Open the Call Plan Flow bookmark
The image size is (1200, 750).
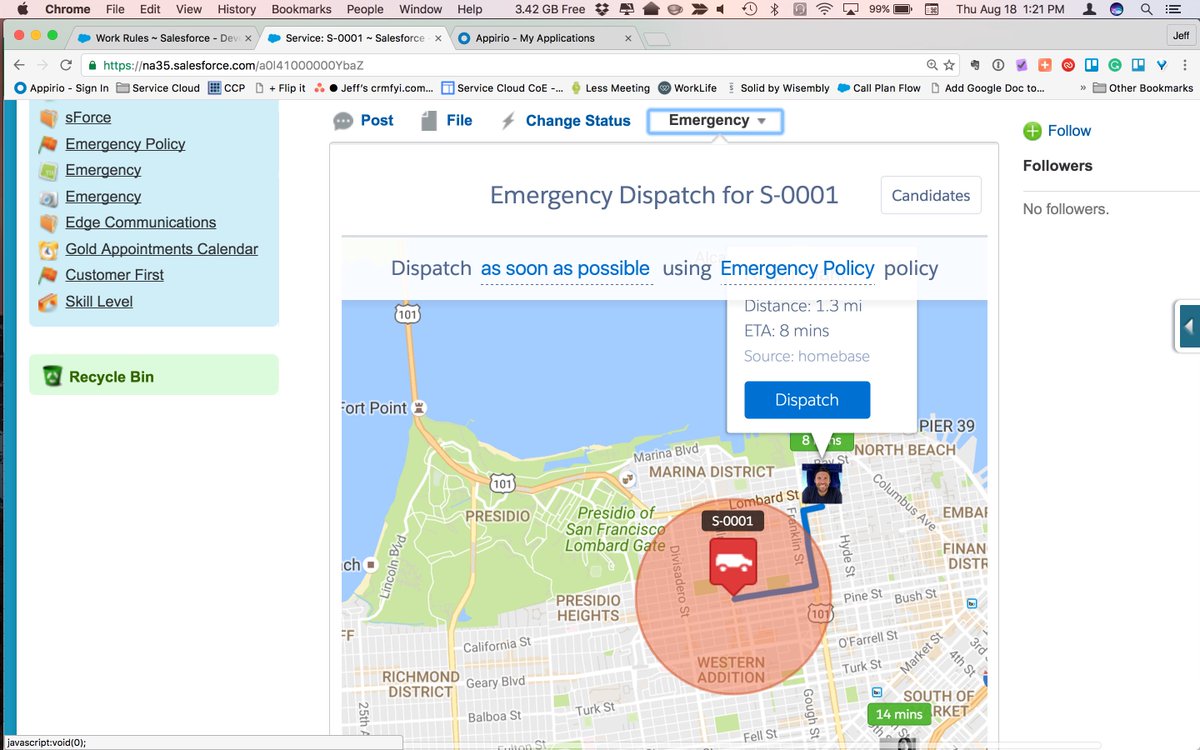tap(880, 88)
